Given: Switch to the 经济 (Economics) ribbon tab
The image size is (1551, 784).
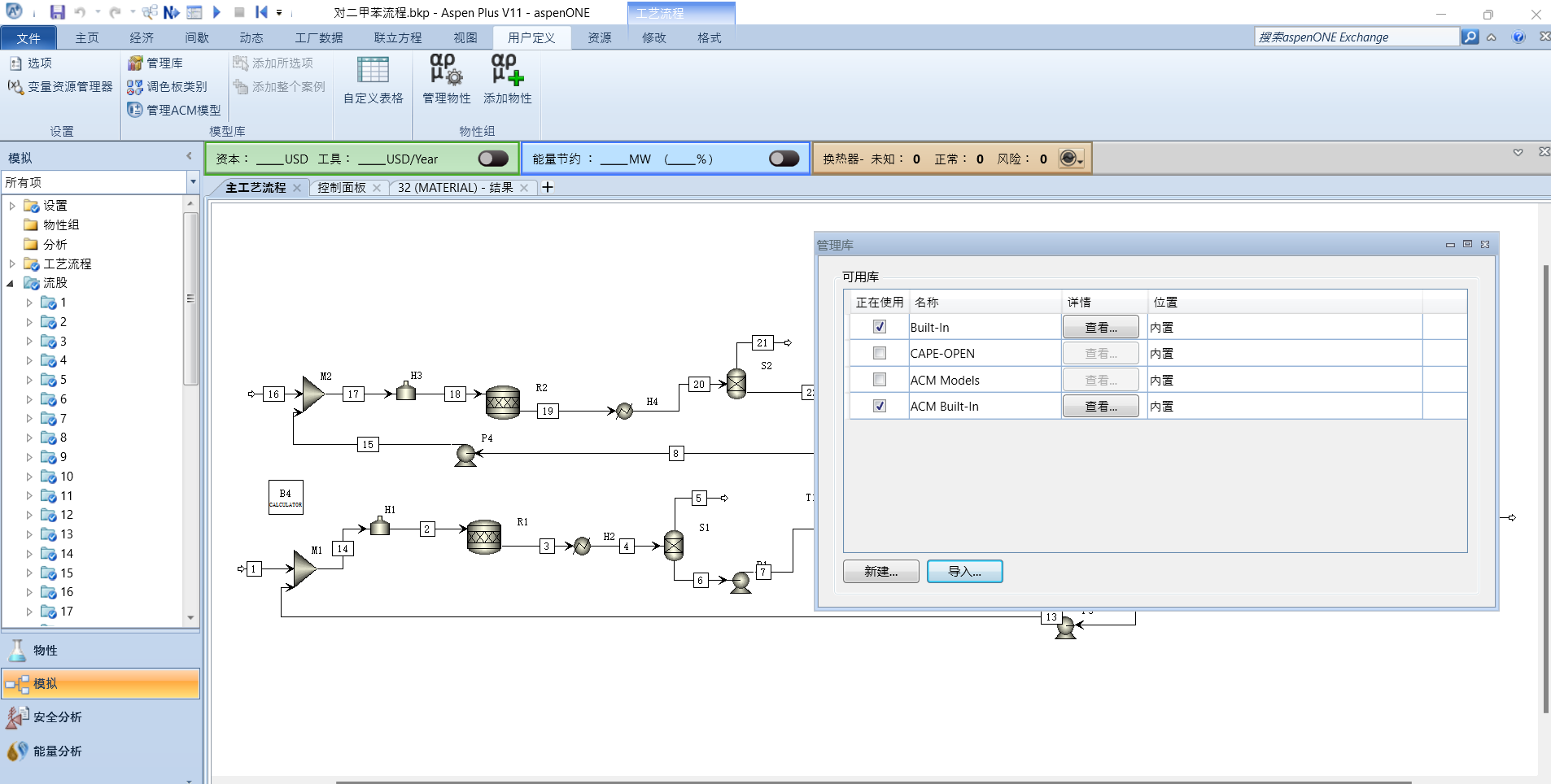Looking at the screenshot, I should (x=142, y=37).
